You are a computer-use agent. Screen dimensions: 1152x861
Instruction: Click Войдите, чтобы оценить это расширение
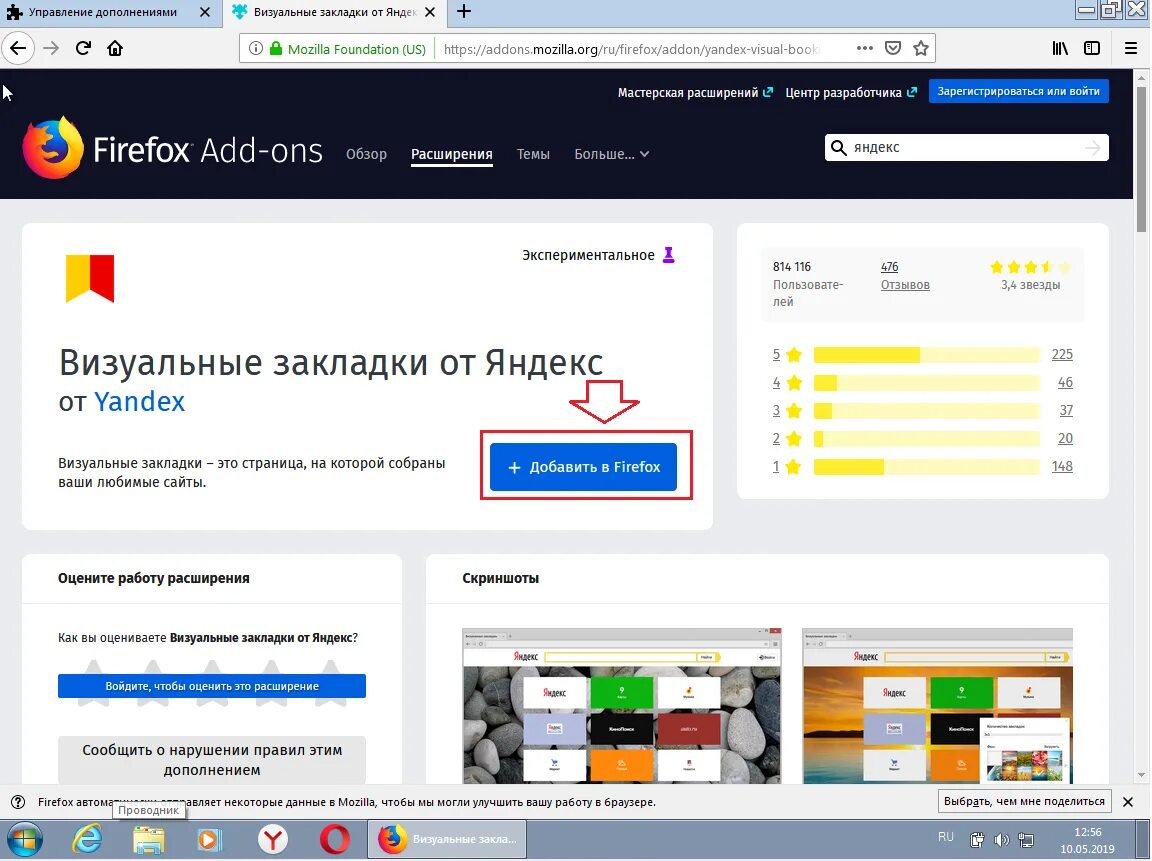click(x=212, y=686)
